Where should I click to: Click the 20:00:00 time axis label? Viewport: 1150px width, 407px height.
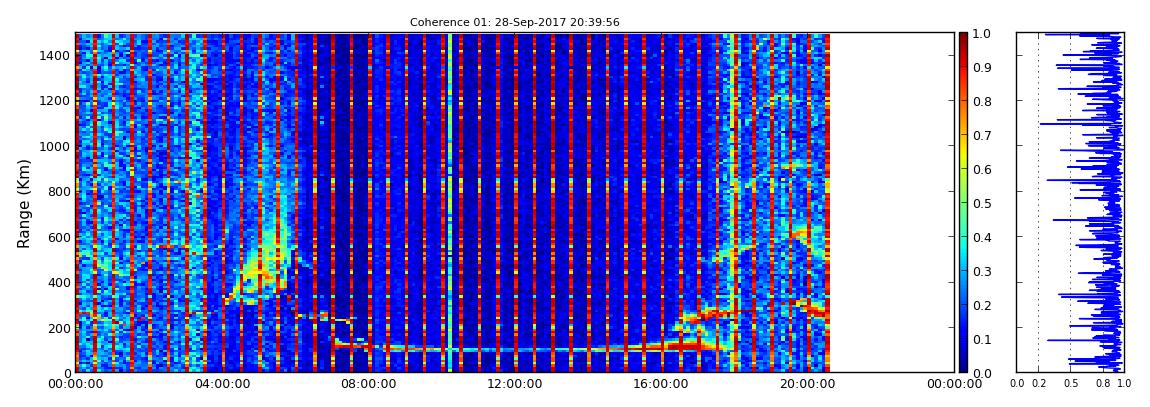(807, 384)
